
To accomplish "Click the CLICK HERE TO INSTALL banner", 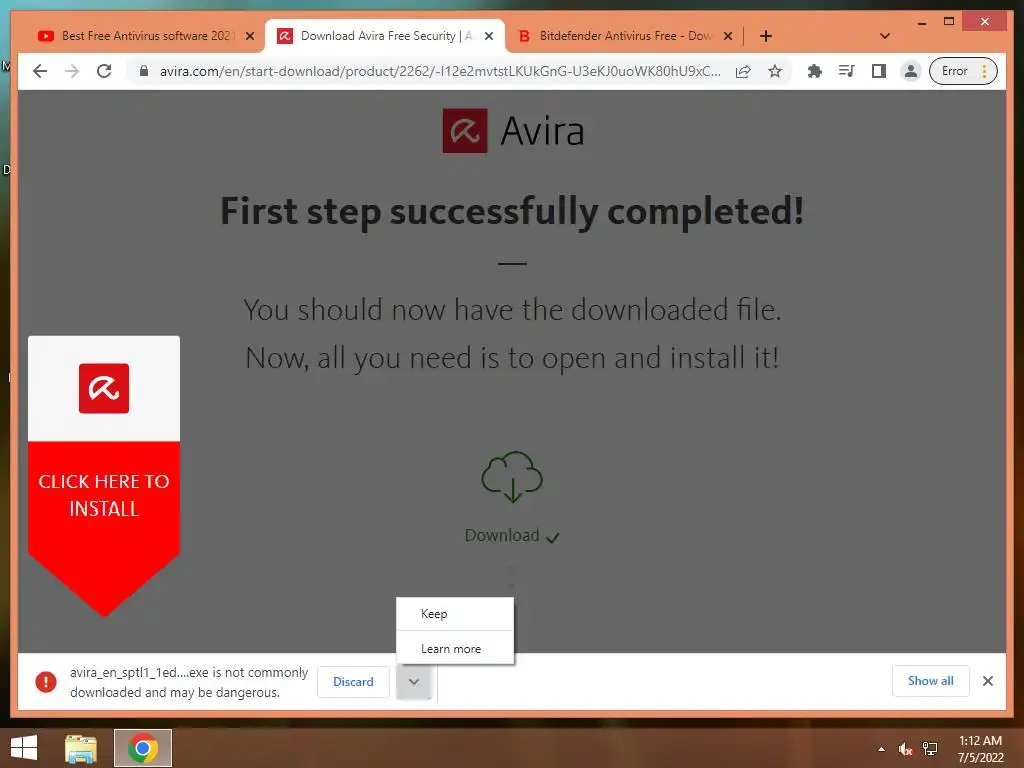I will click(x=104, y=494).
